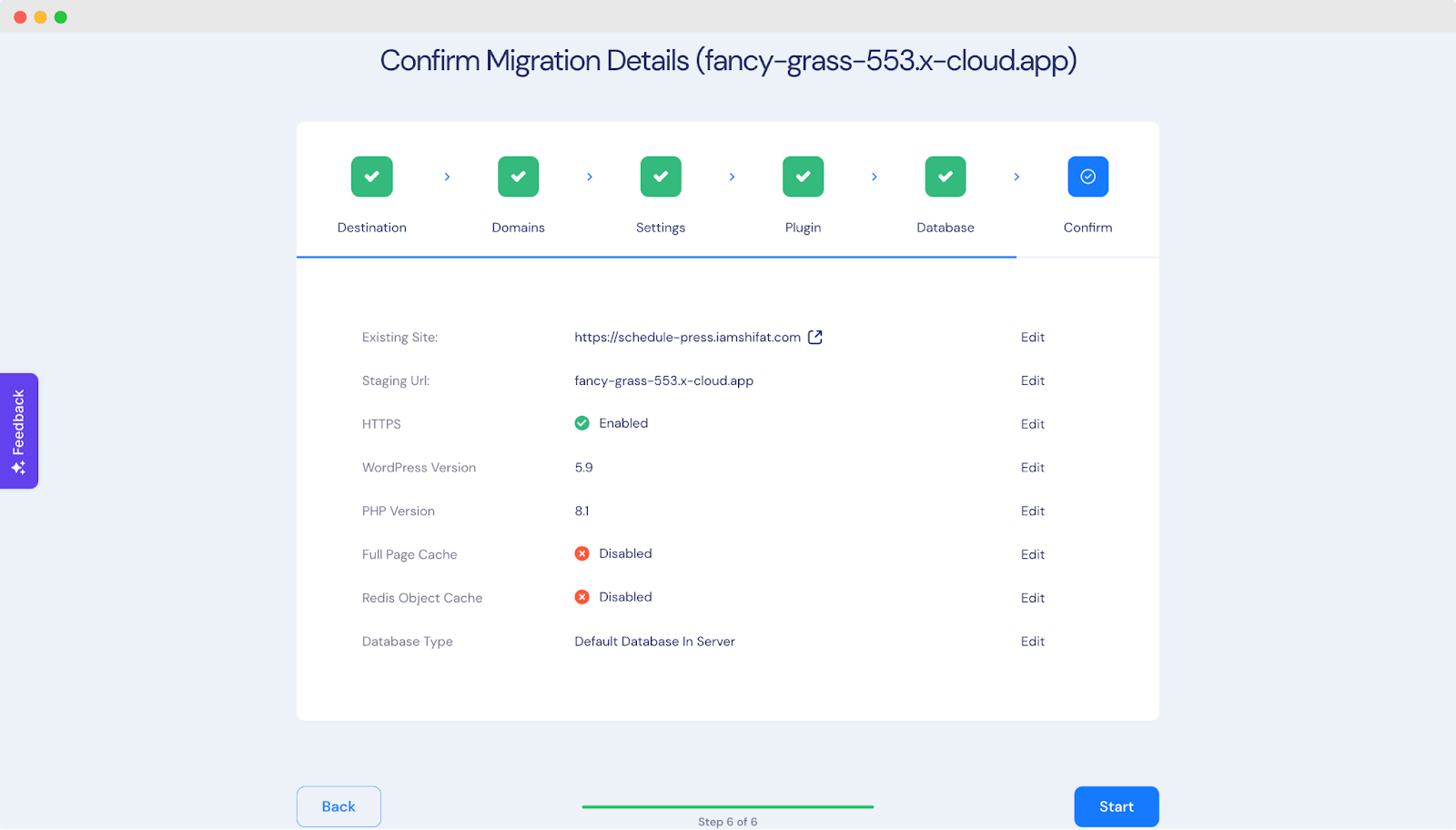The height and width of the screenshot is (830, 1456).
Task: Edit the Existing Site entry
Action: tap(1032, 337)
